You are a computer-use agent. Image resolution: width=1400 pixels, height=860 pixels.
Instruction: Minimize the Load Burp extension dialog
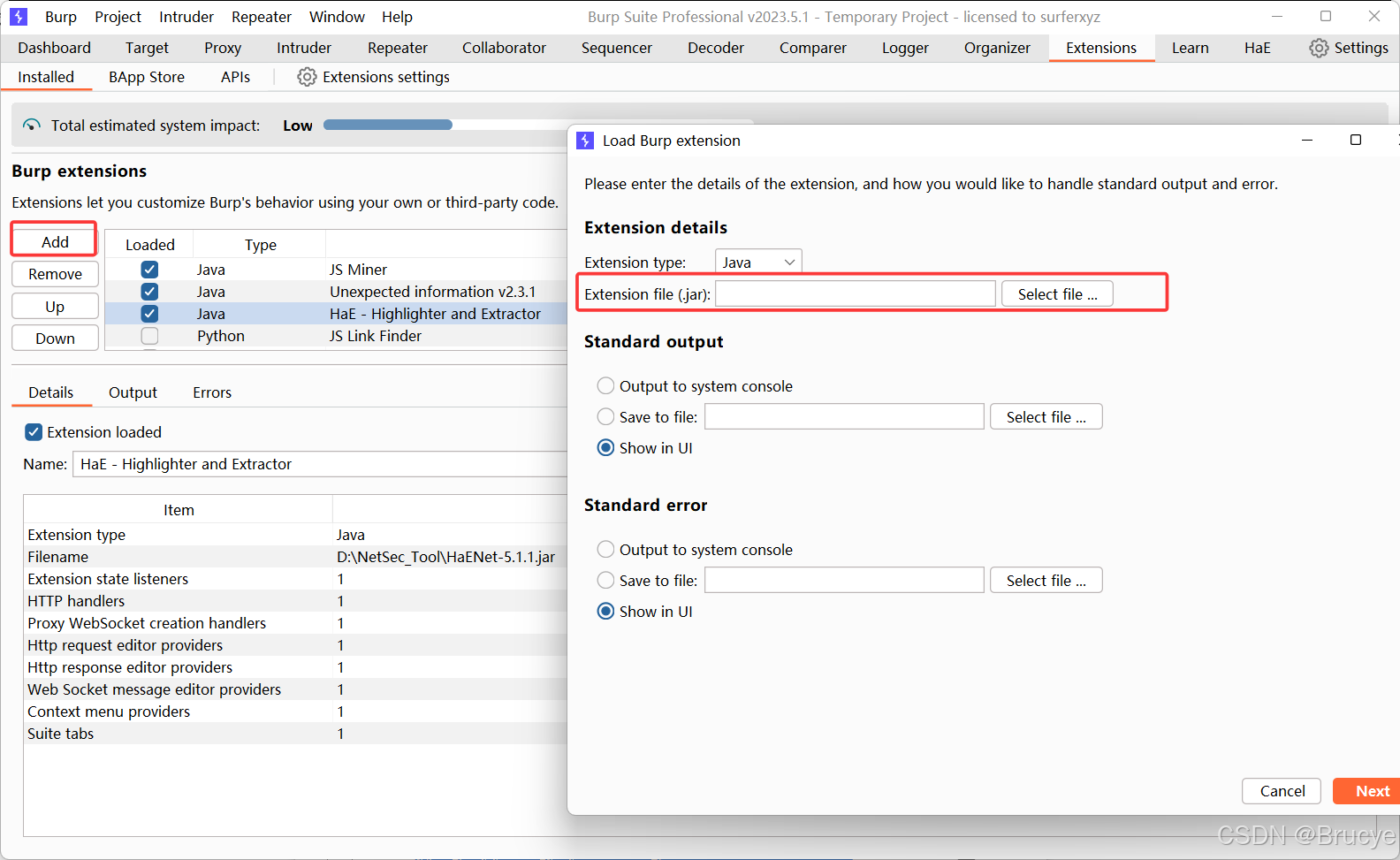tap(1307, 140)
